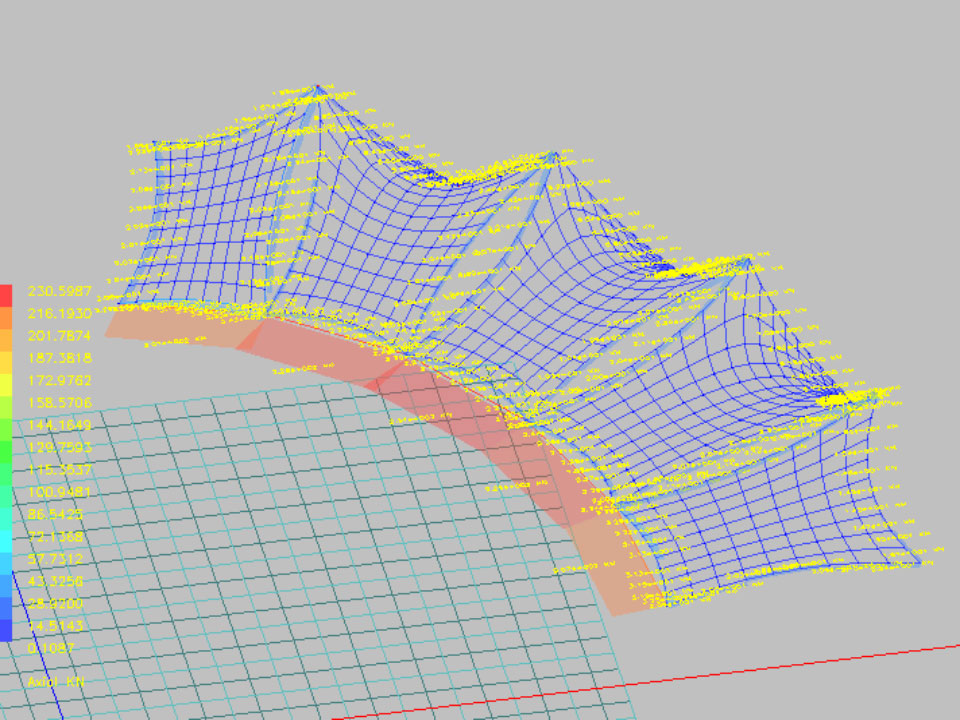Click the 187.3818 legend value
The image size is (960, 720).
(x=59, y=358)
